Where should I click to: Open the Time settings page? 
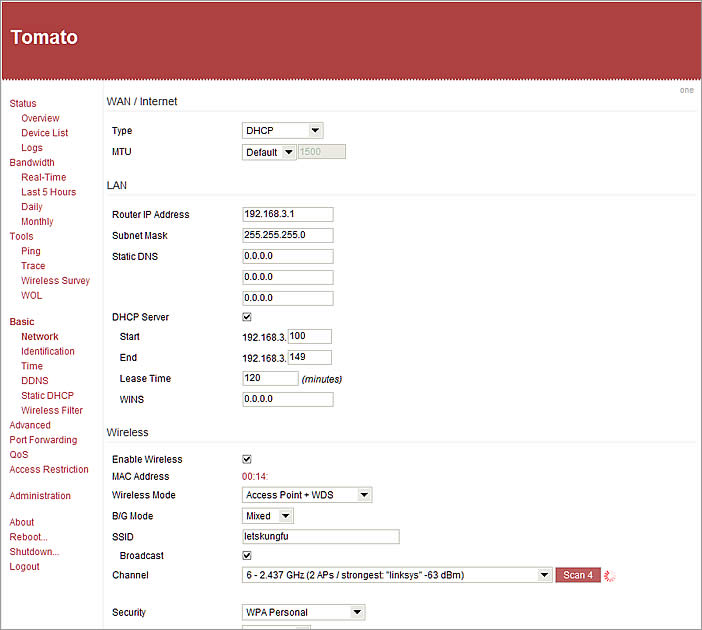(32, 366)
